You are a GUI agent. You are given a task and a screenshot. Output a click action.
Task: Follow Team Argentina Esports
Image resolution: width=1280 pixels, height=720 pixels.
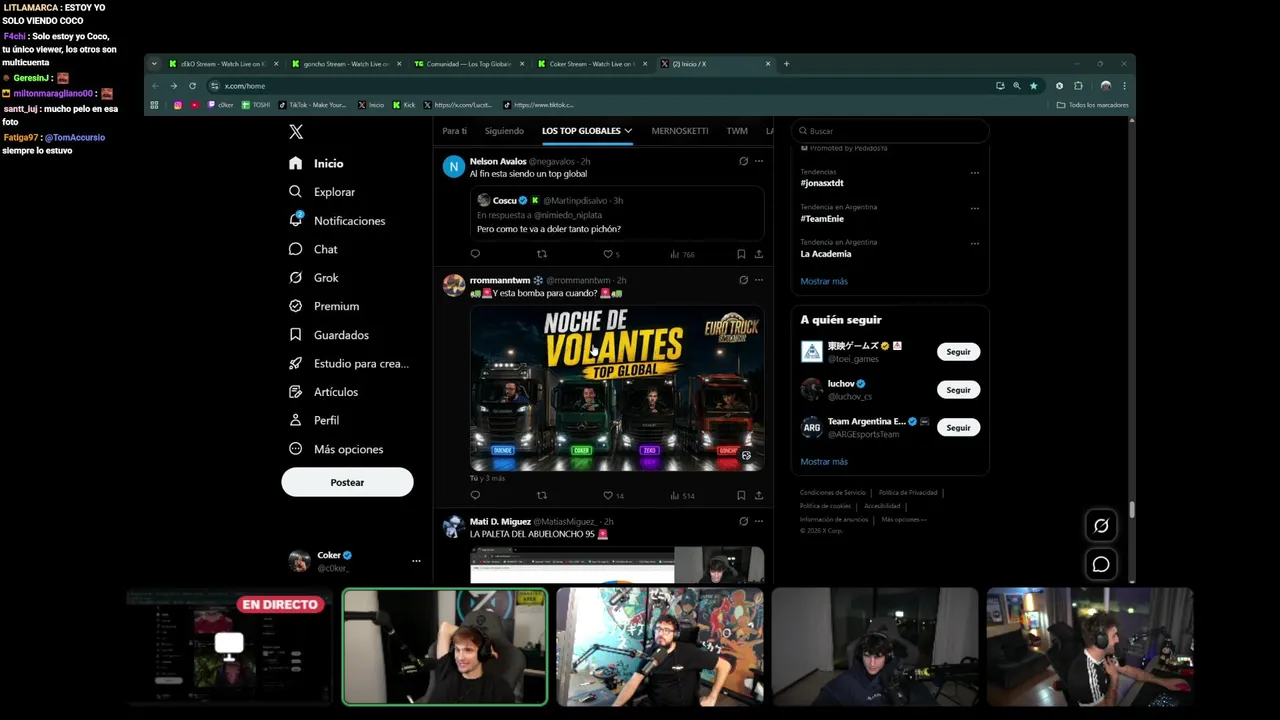point(958,428)
